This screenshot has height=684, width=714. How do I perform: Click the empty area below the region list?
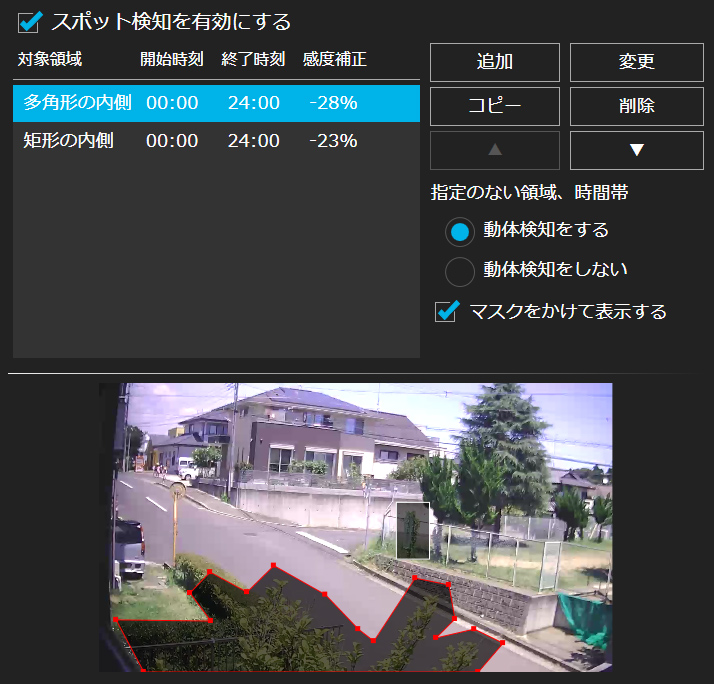pos(215,260)
